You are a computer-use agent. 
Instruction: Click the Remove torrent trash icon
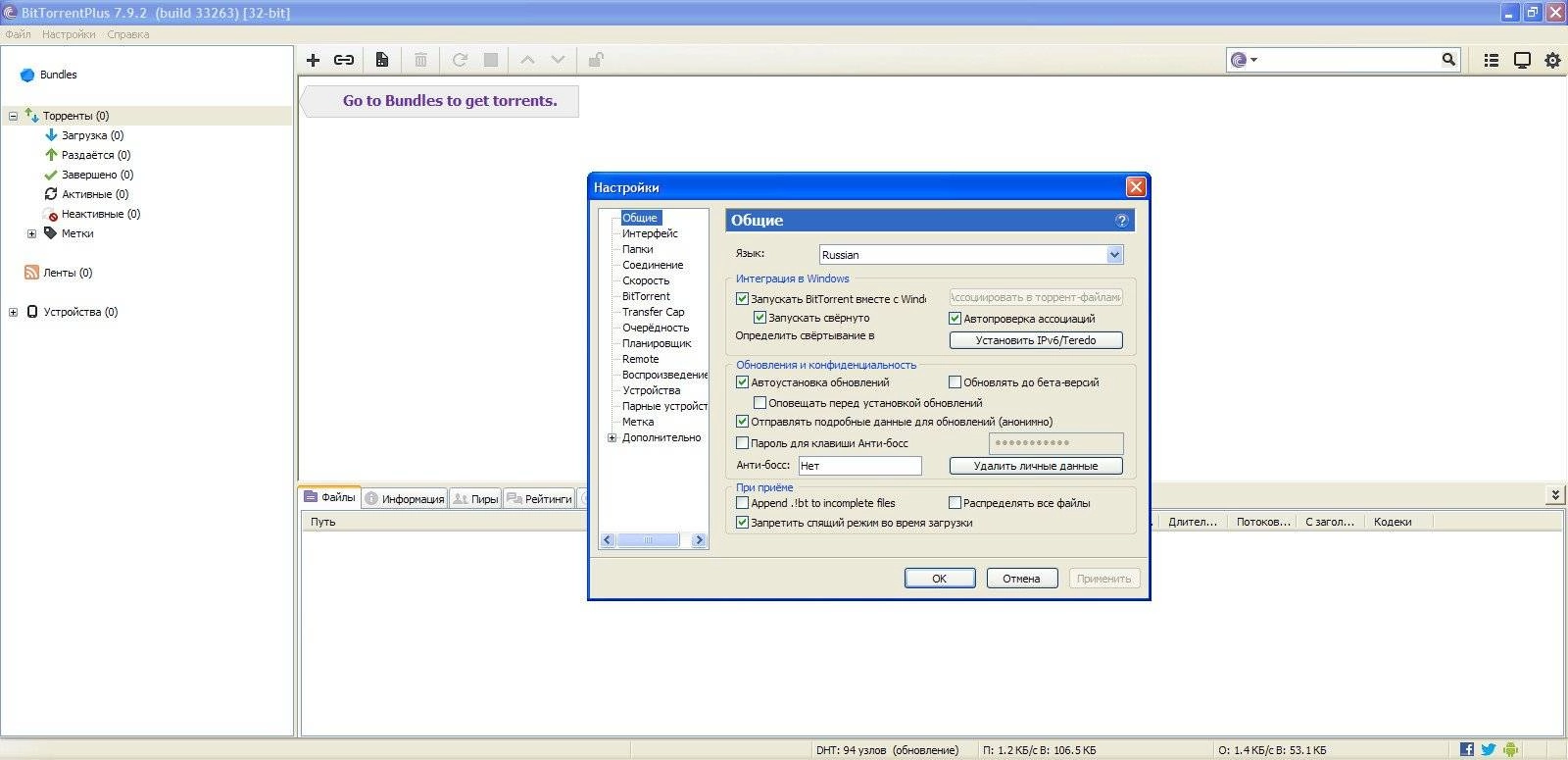pyautogui.click(x=420, y=60)
